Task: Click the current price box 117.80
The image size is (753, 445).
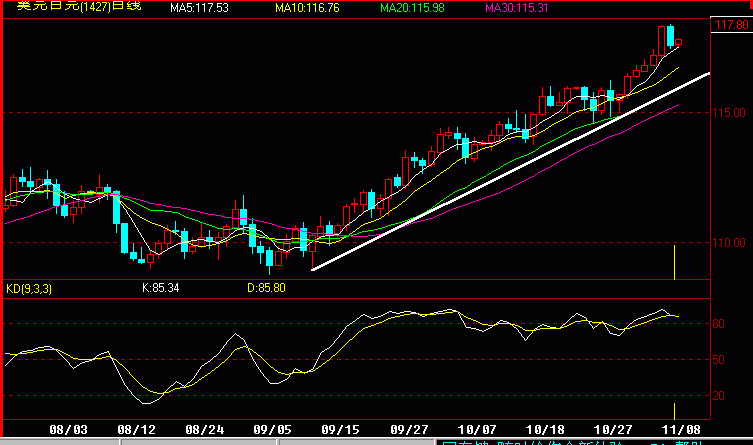Action: pyautogui.click(x=731, y=25)
